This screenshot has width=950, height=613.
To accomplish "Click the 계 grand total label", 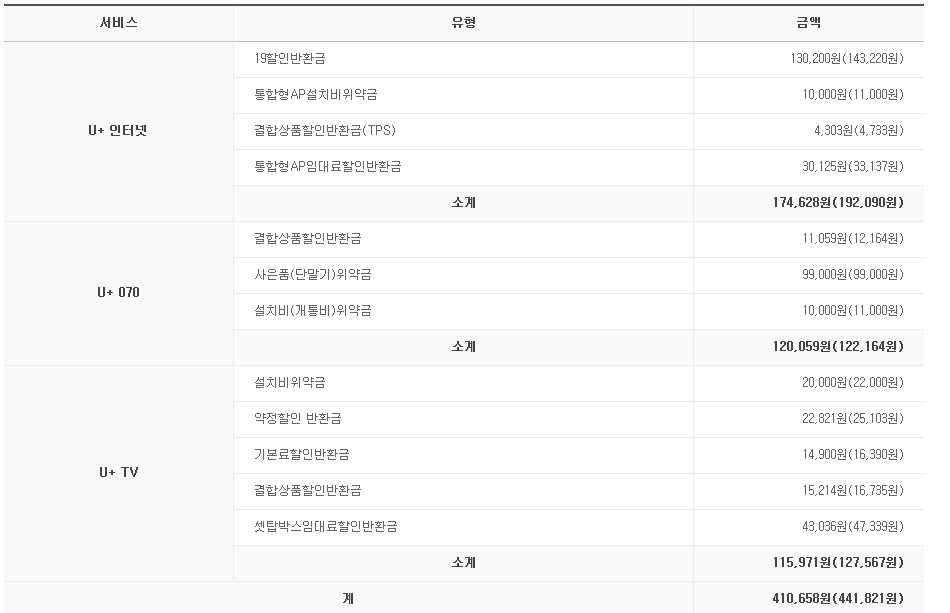I will tap(348, 599).
